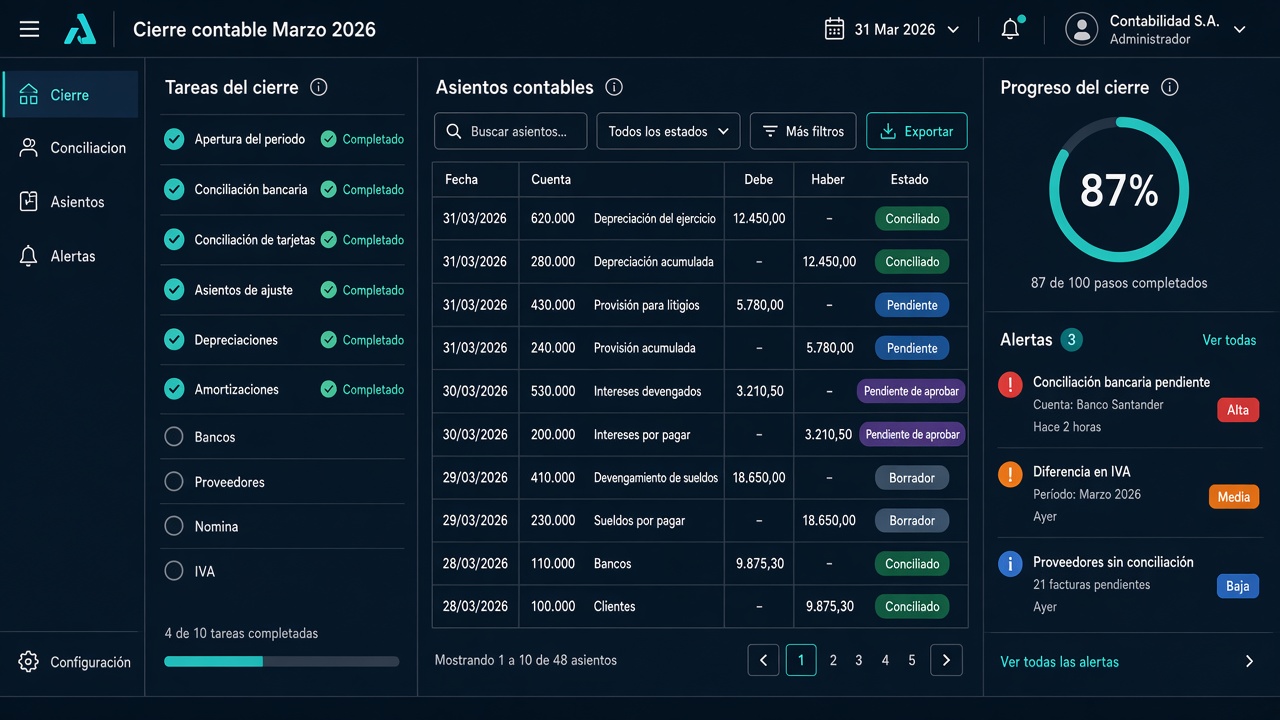The height and width of the screenshot is (720, 1280).
Task: Go to page 5 of asientos
Action: point(912,660)
